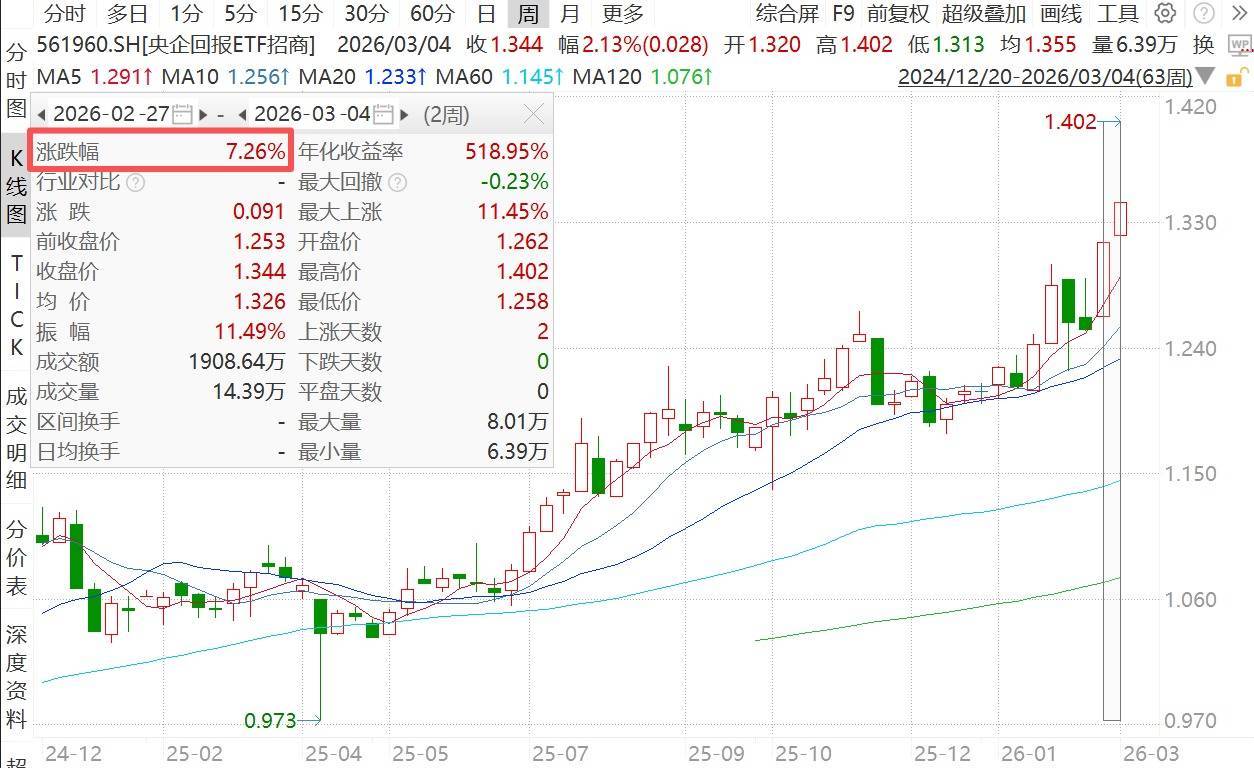Click the 画线 drawing button
Screen dimensions: 1254x768
tap(1060, 13)
